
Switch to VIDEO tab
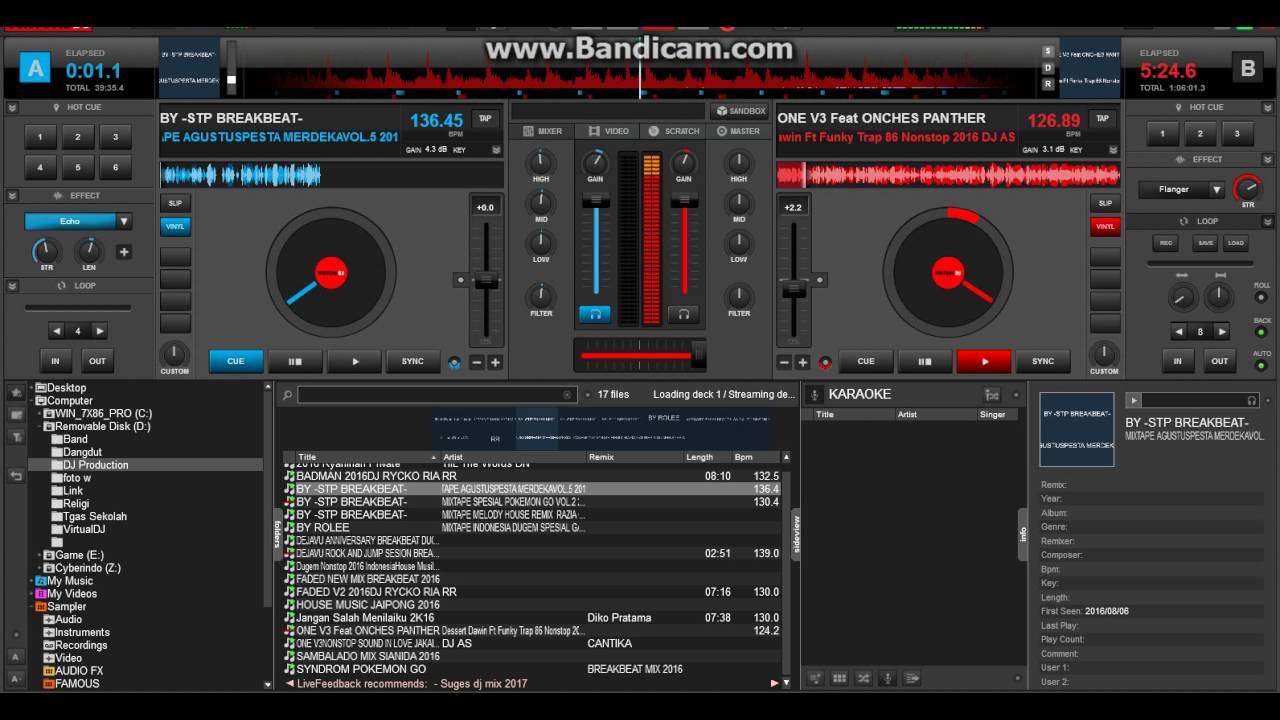click(x=609, y=131)
